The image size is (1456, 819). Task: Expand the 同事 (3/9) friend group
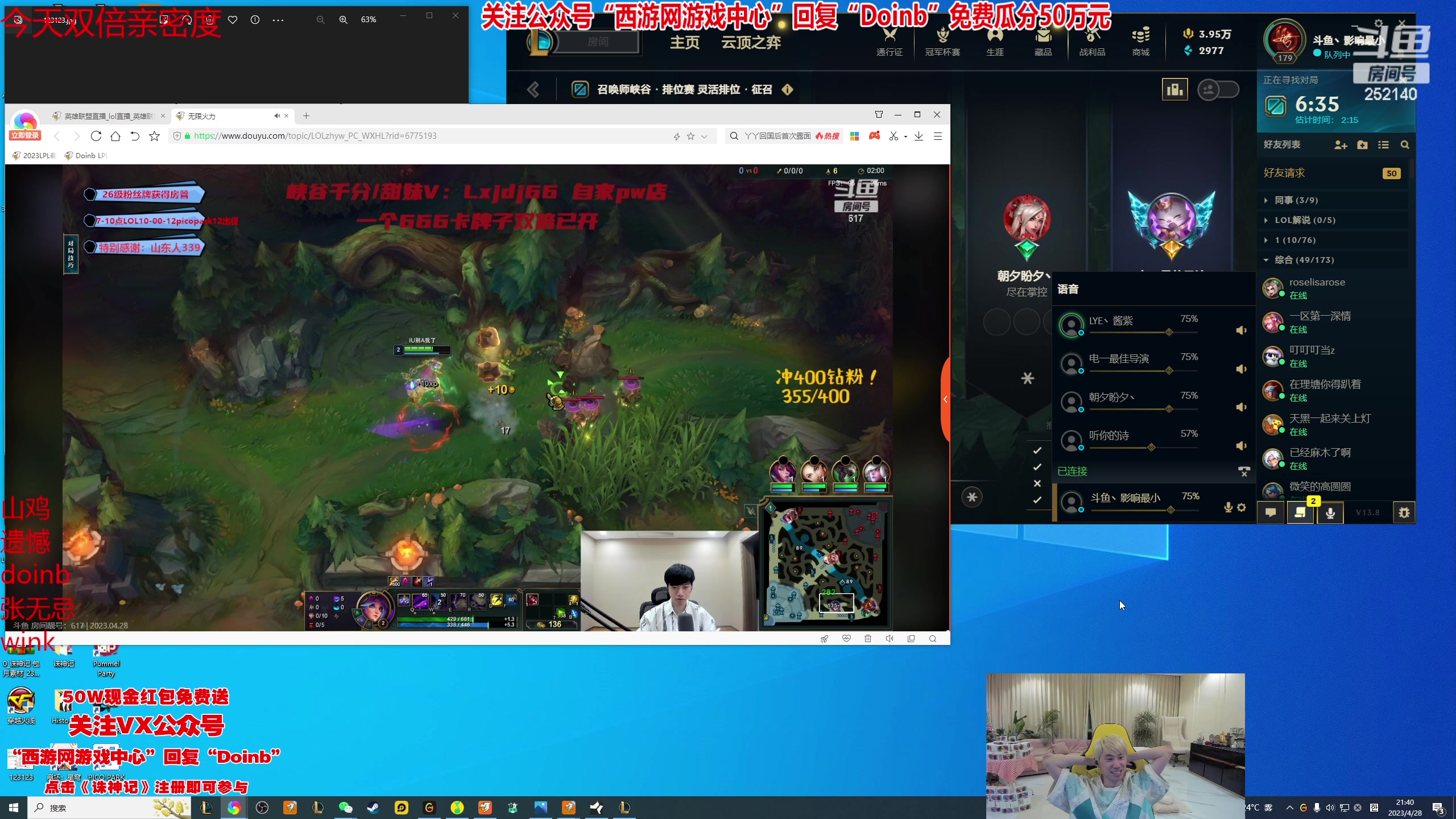click(1265, 200)
